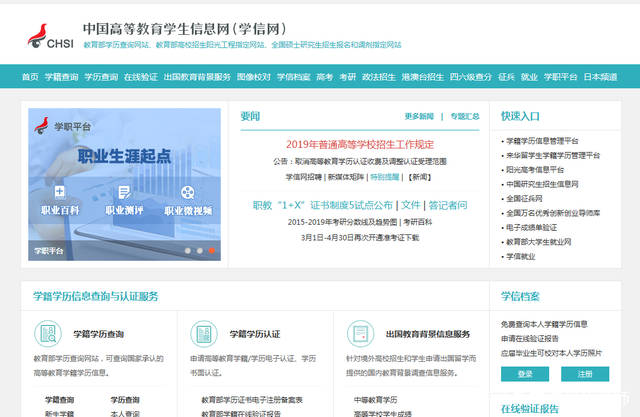Open the 在线验证 nav item

[140, 77]
